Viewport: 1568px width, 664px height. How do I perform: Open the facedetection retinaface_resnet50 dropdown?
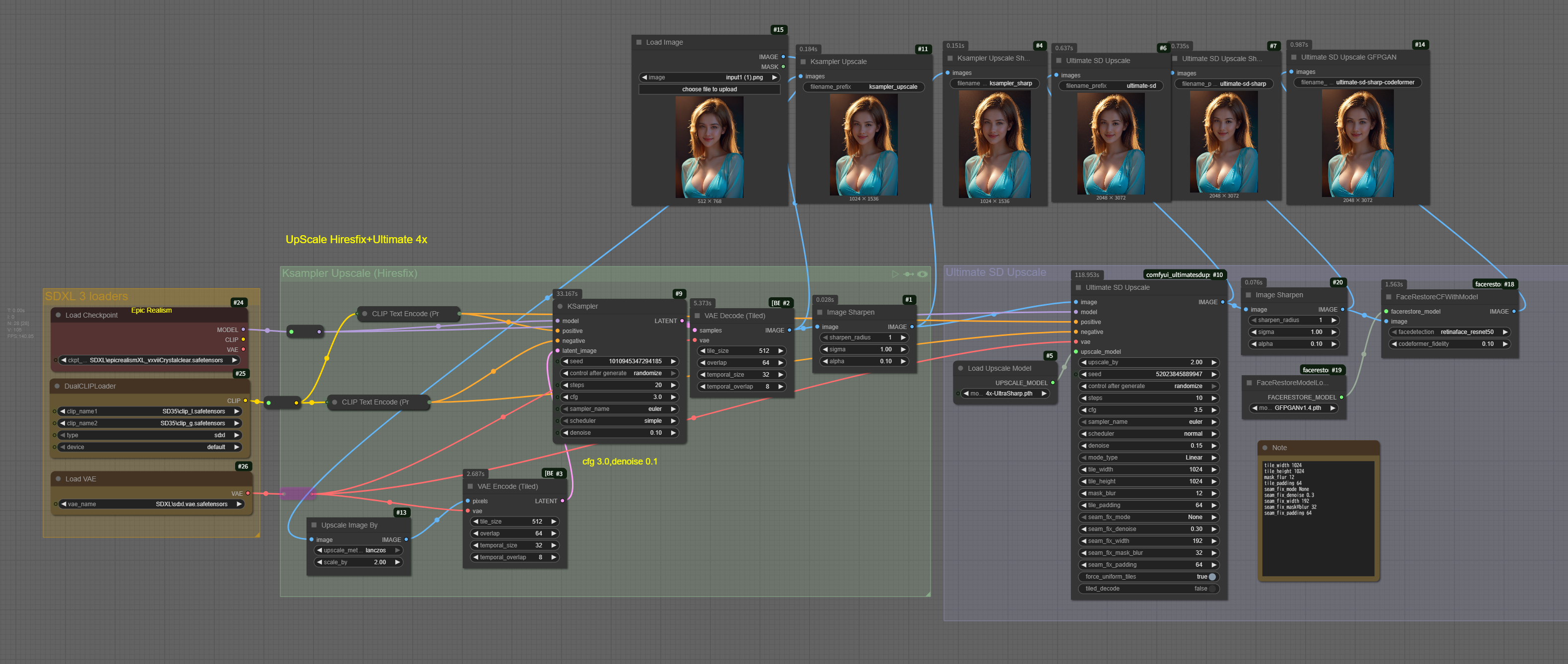(1450, 332)
